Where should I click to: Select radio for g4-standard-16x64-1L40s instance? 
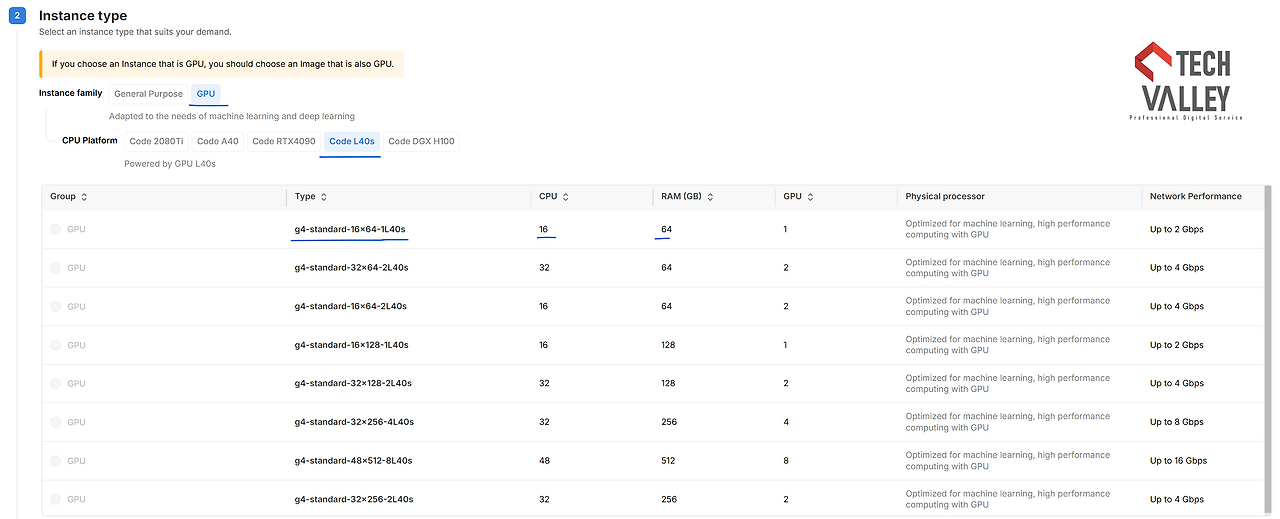(56, 229)
